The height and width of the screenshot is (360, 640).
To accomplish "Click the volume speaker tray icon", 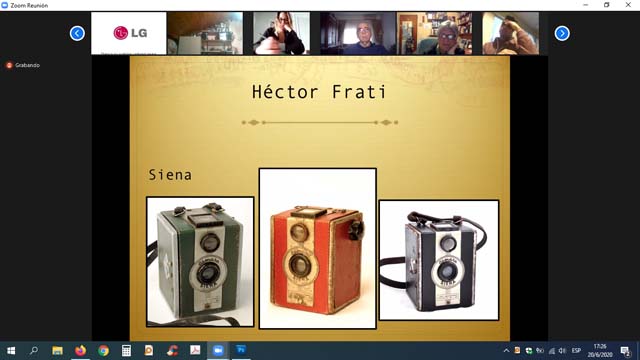I will pyautogui.click(x=562, y=351).
